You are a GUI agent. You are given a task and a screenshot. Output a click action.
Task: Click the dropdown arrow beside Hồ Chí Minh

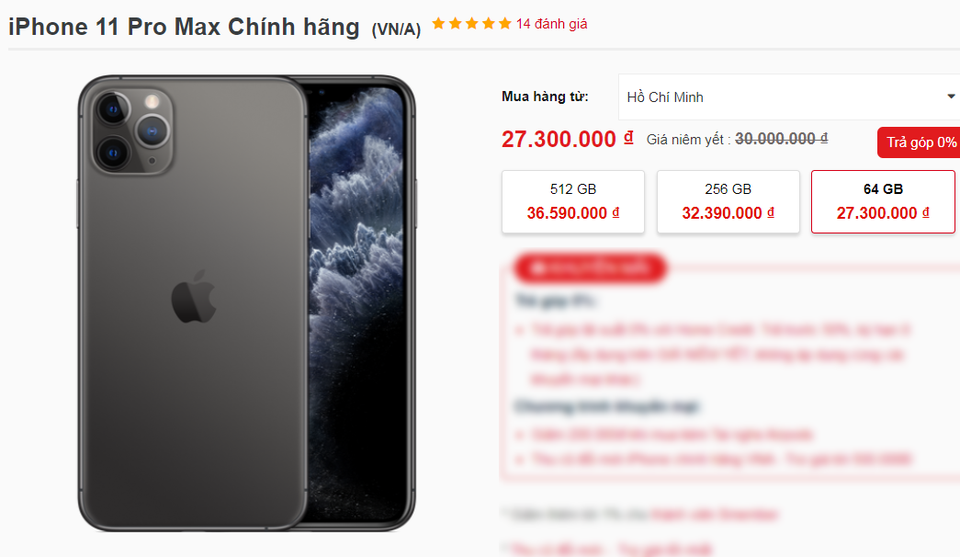(x=951, y=97)
